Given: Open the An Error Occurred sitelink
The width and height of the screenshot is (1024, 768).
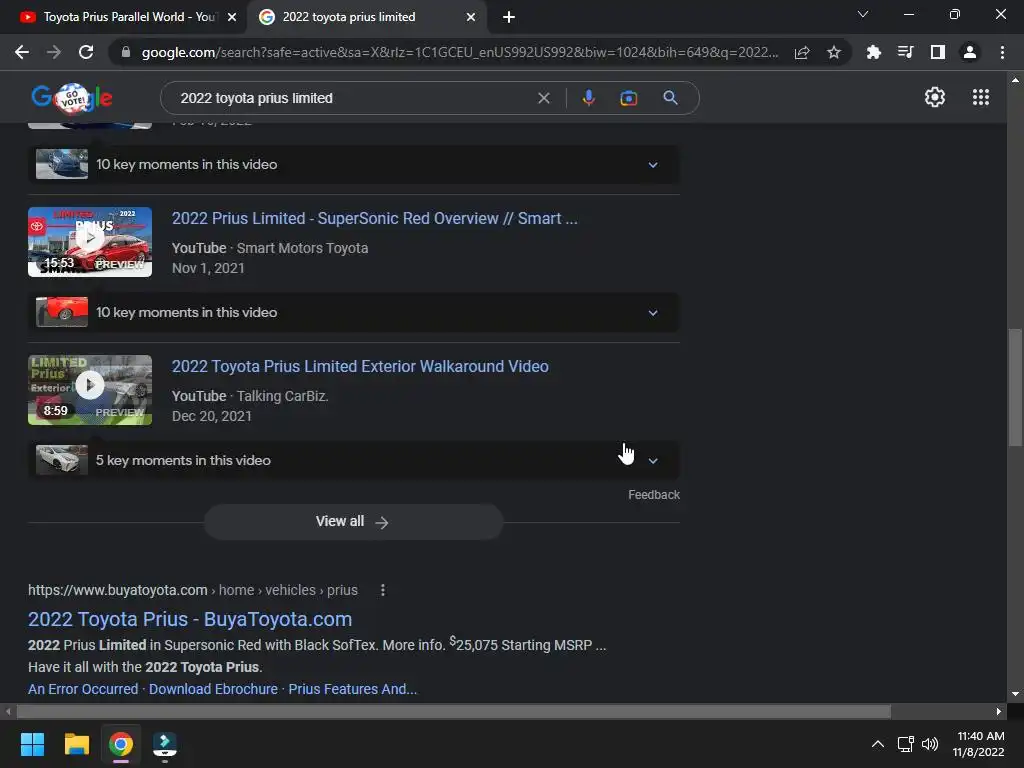Looking at the screenshot, I should point(83,689).
